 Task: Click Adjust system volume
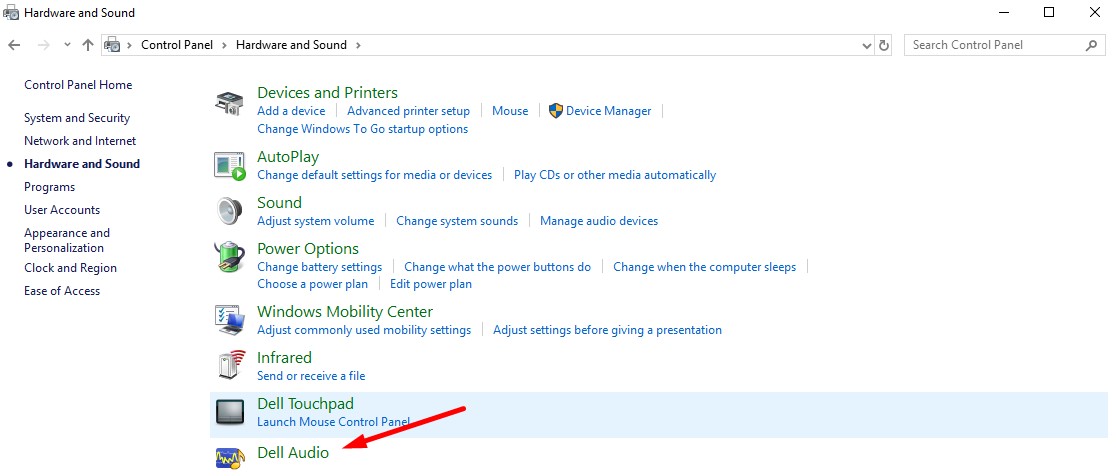(x=315, y=221)
